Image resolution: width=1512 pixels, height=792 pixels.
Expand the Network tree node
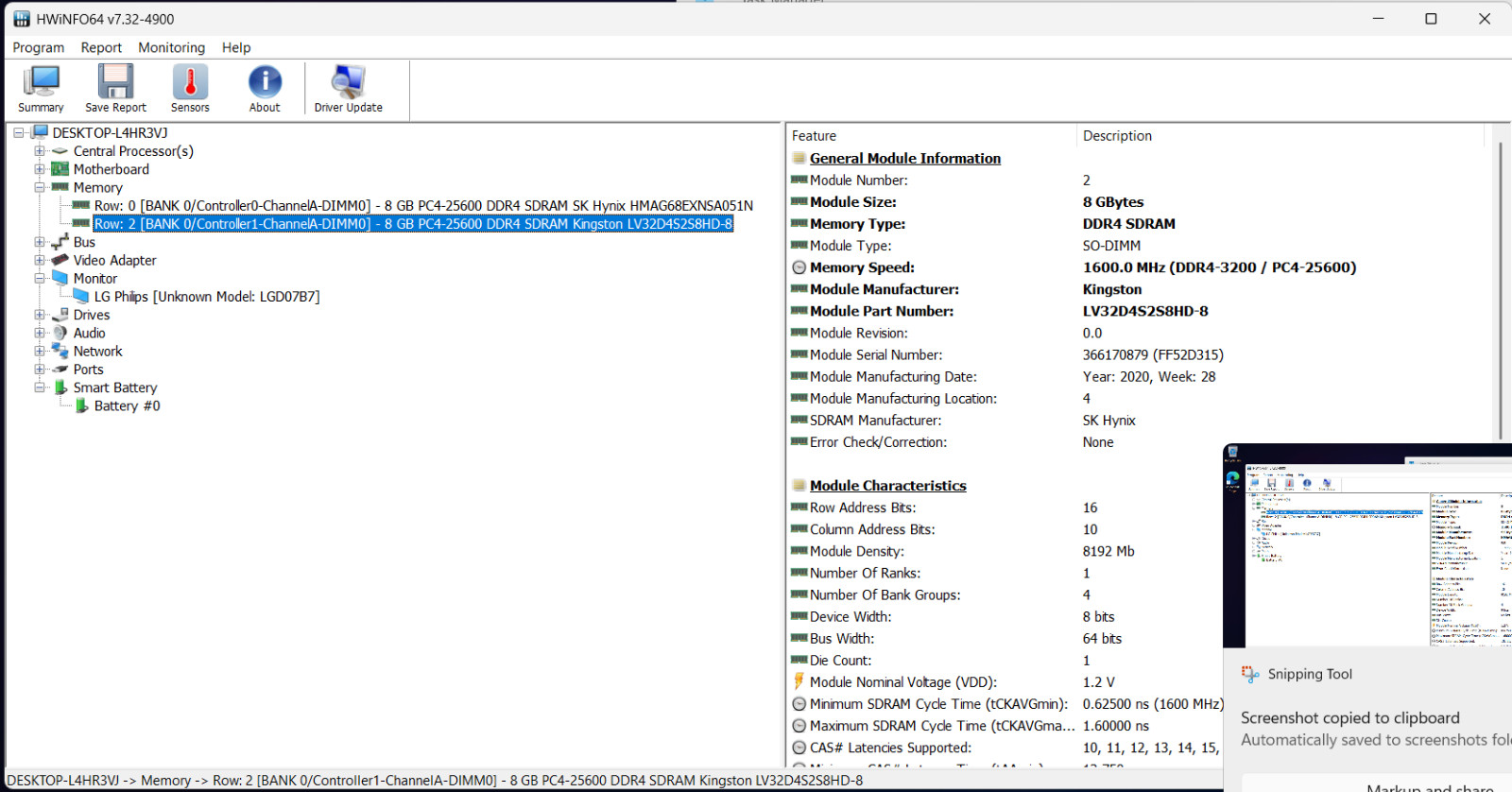pos(40,351)
